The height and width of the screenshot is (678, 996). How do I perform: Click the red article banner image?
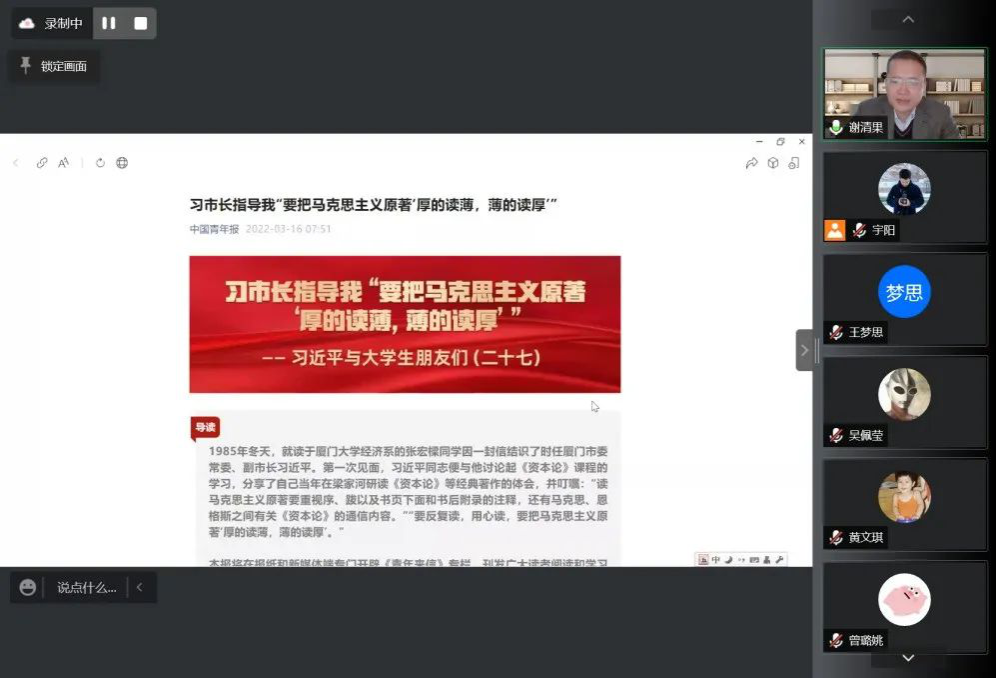tap(405, 324)
